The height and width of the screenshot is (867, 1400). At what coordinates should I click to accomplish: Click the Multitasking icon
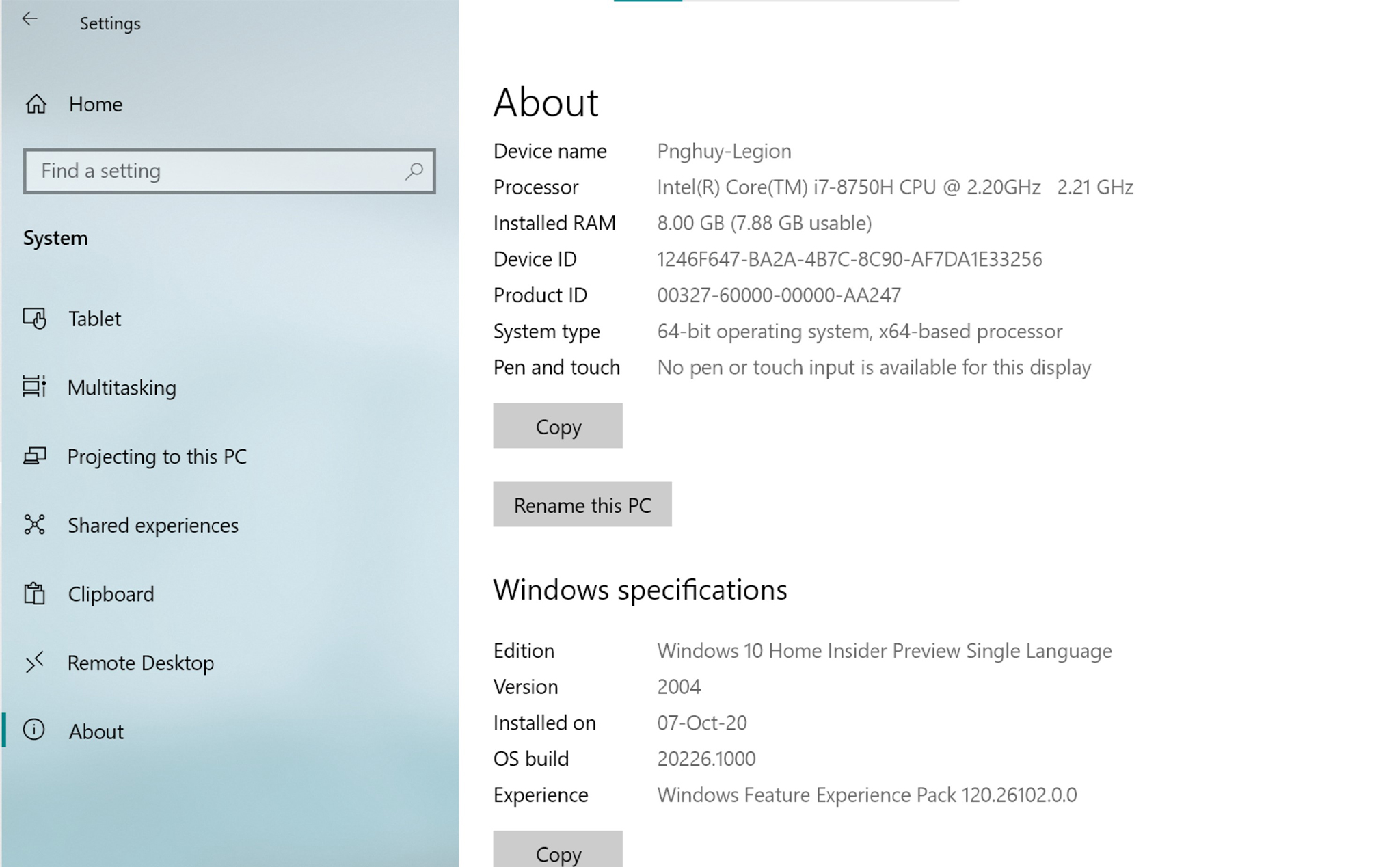(x=34, y=387)
